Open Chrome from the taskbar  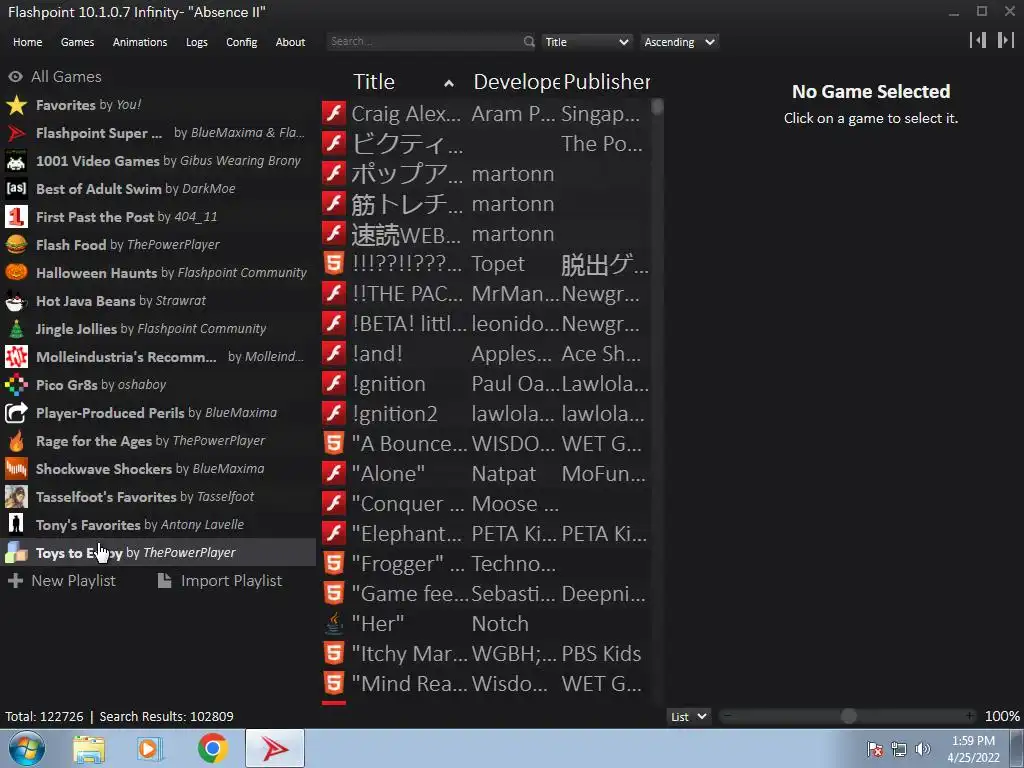tap(213, 748)
